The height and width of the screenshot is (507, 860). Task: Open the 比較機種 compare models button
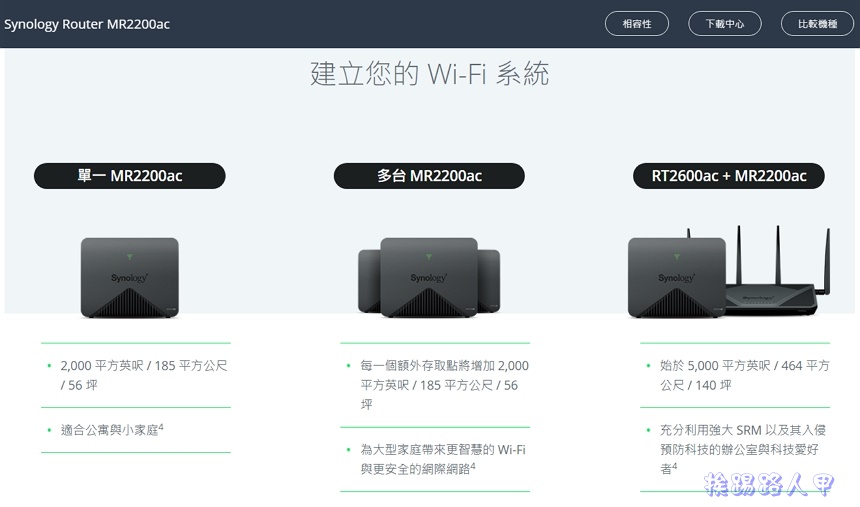coord(817,24)
